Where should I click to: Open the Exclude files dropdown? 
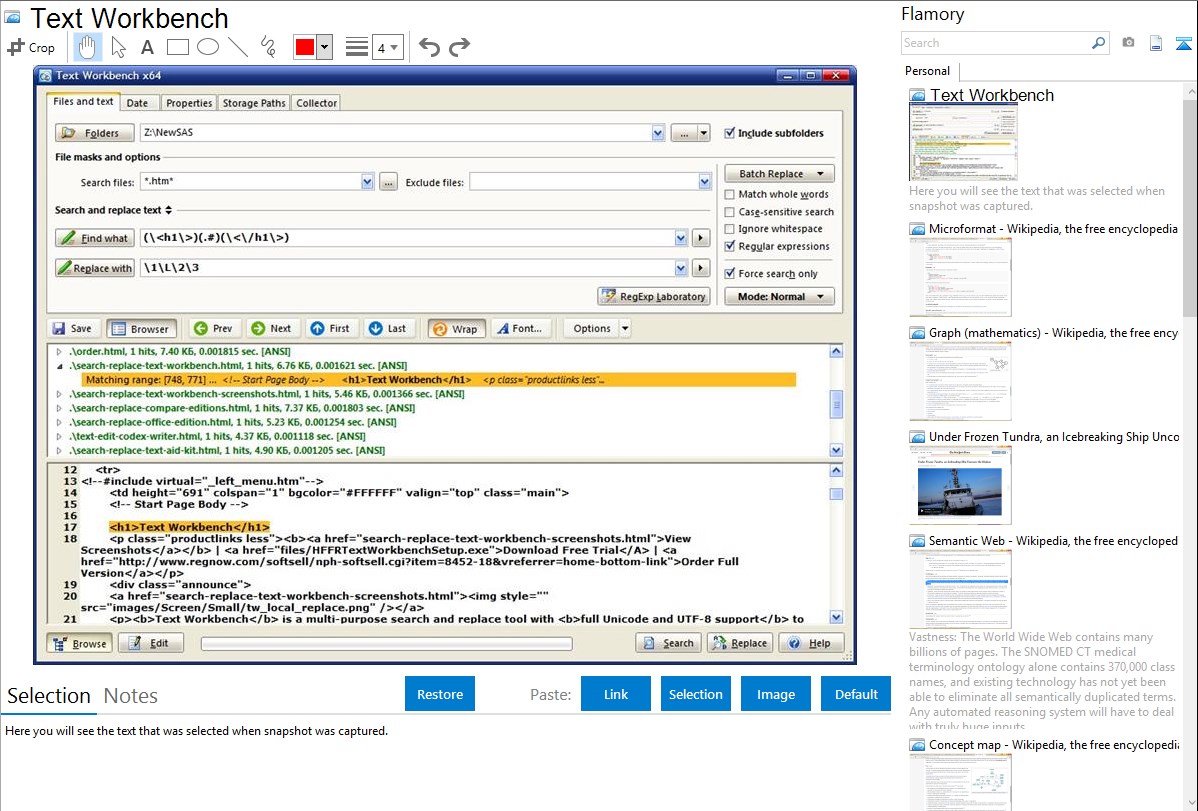click(704, 182)
